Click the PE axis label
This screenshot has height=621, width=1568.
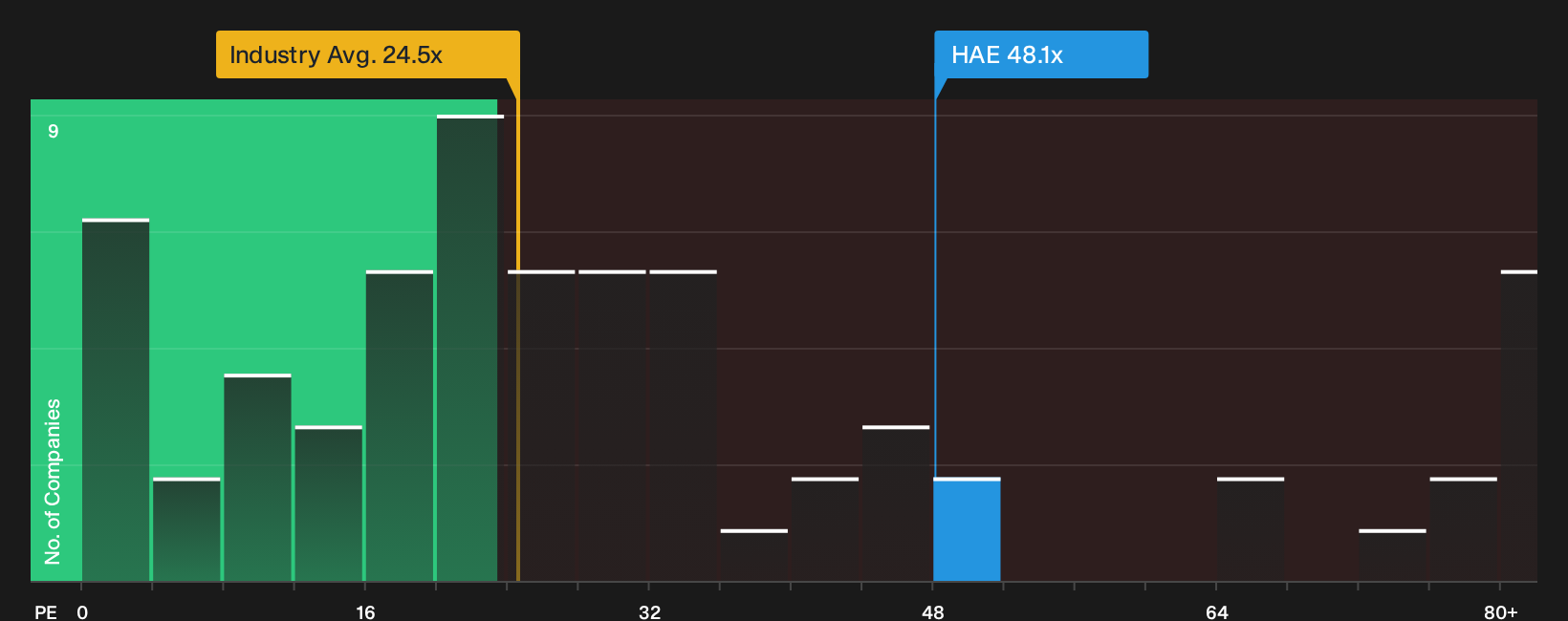(x=46, y=611)
